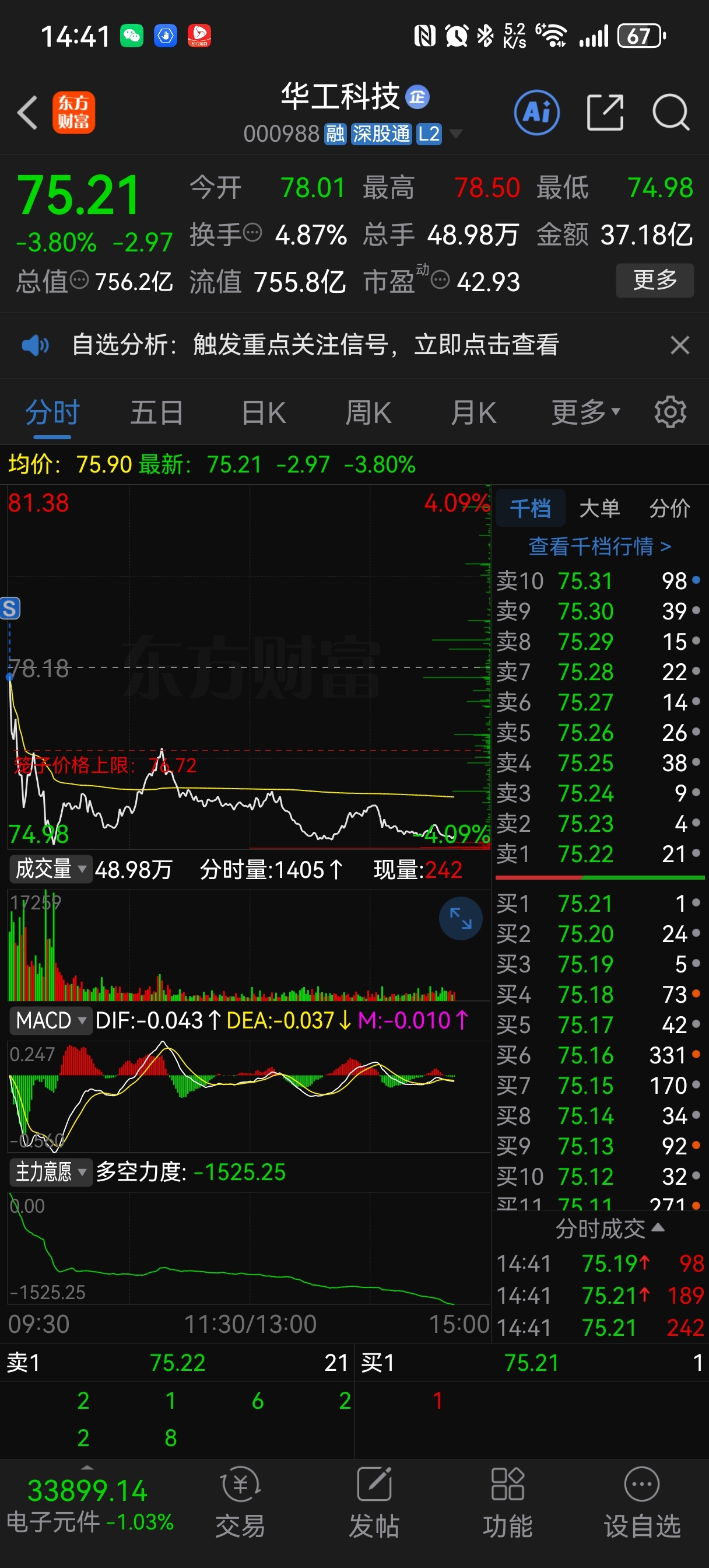Open 更多 chart periods dropdown

coord(585,412)
